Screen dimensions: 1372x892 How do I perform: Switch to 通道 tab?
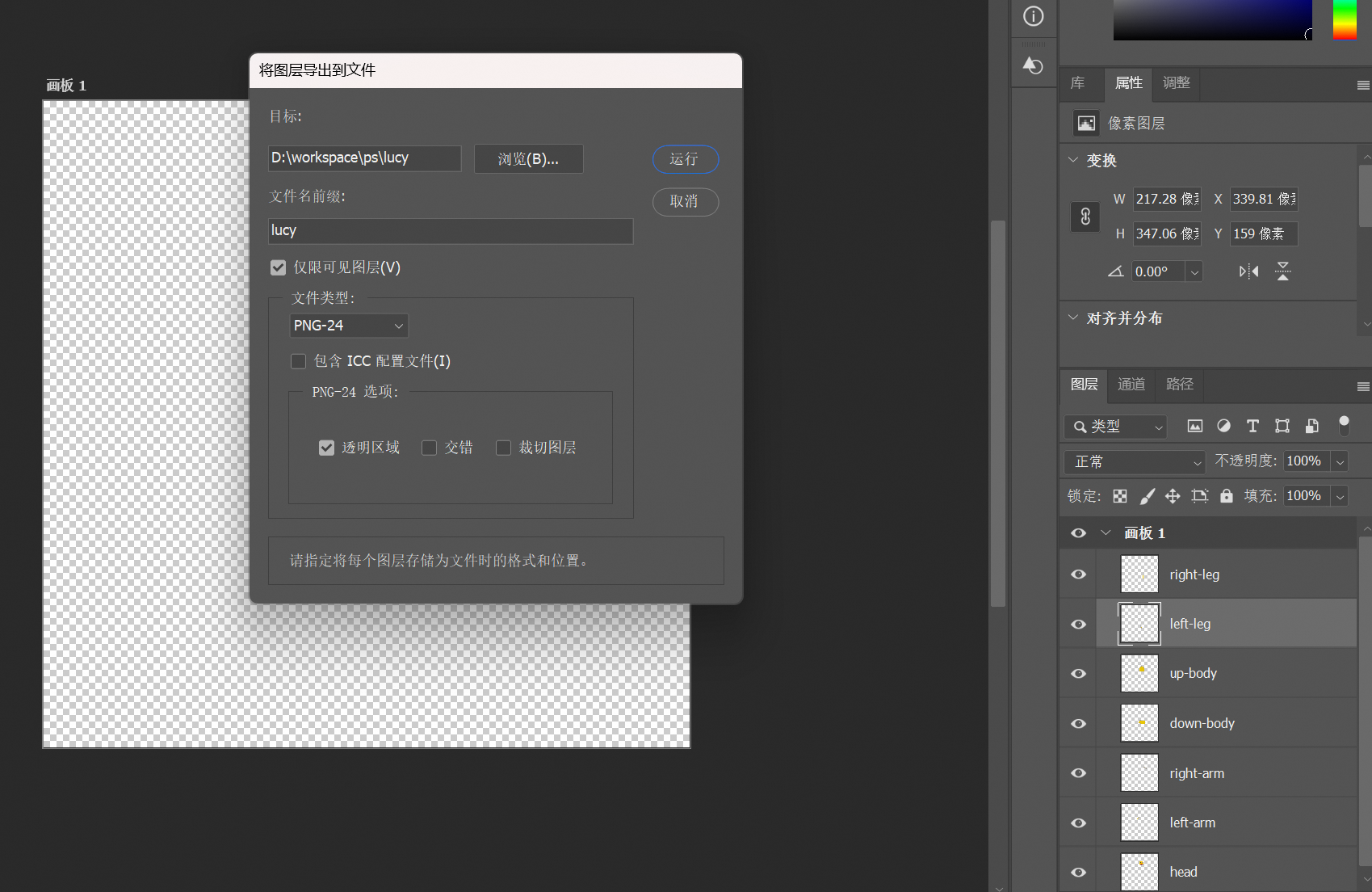point(1131,385)
